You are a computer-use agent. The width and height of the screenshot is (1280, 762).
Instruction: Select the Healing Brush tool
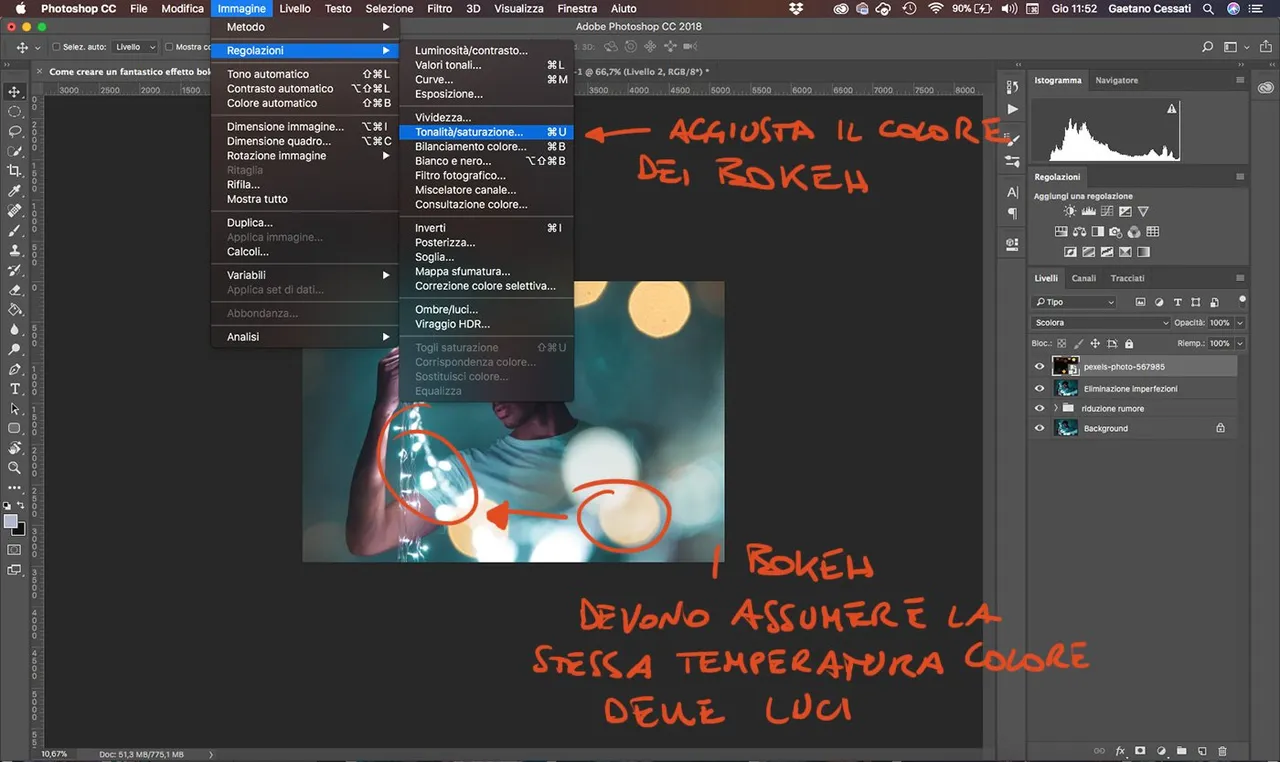(x=15, y=211)
